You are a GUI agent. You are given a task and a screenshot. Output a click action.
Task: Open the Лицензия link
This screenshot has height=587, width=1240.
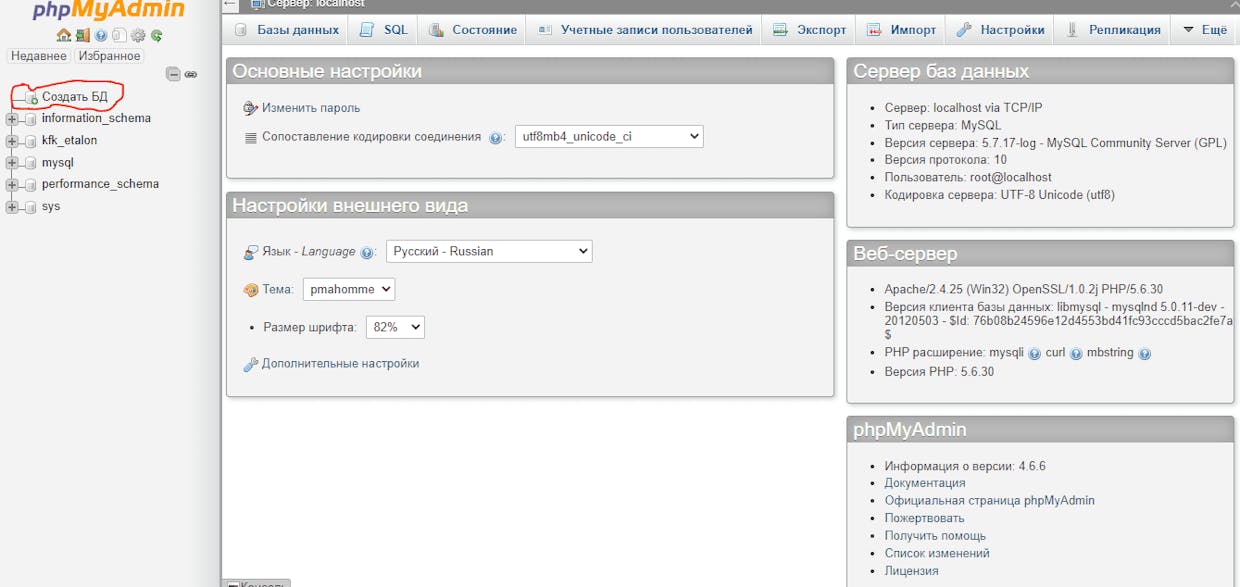tap(912, 572)
